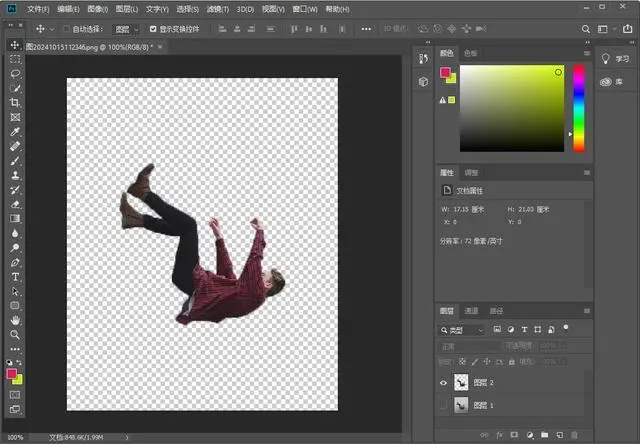Activate the Horizontal Type tool
The image size is (640, 444).
click(x=15, y=276)
